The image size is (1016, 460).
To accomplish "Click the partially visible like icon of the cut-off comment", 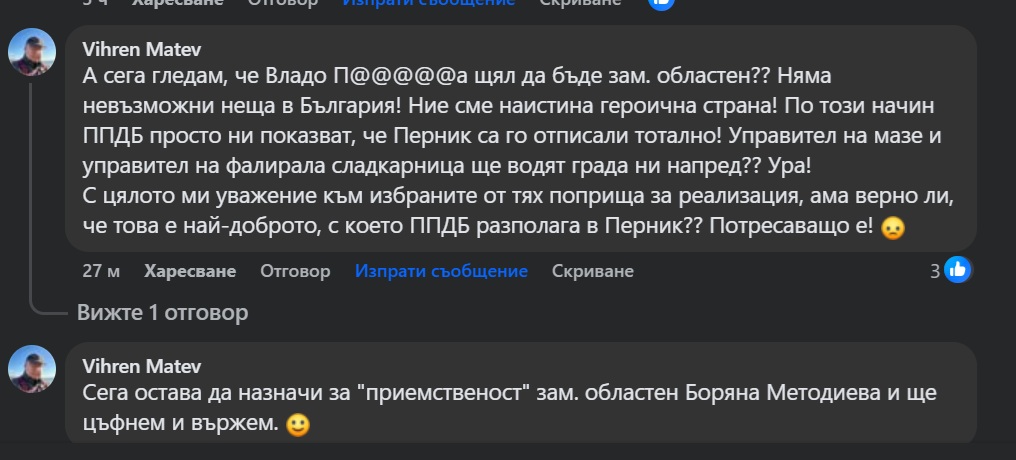I will [661, 3].
